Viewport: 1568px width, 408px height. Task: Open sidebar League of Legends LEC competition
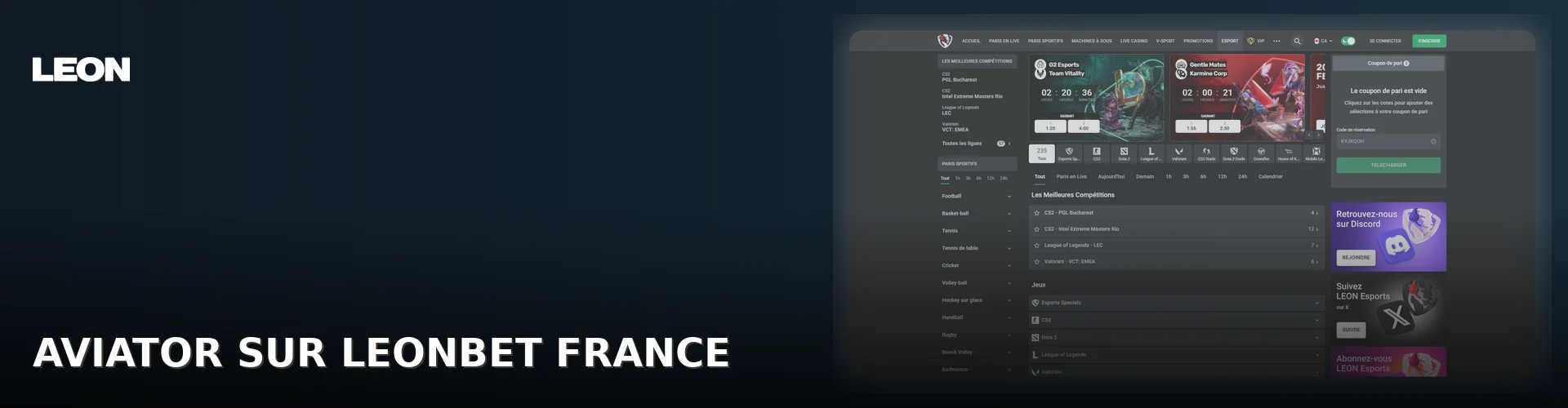click(960, 110)
